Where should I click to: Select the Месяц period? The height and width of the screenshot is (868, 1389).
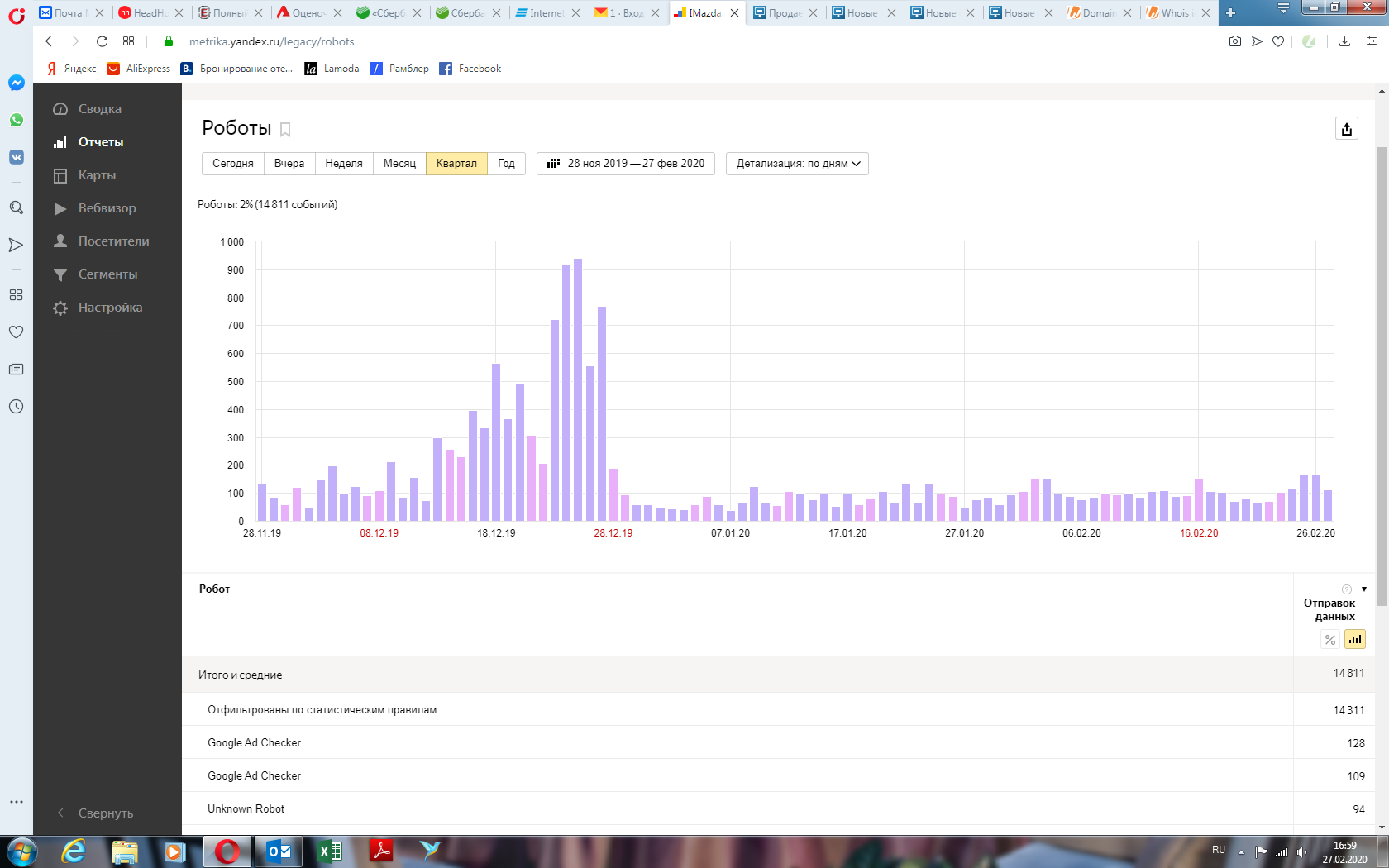[399, 164]
